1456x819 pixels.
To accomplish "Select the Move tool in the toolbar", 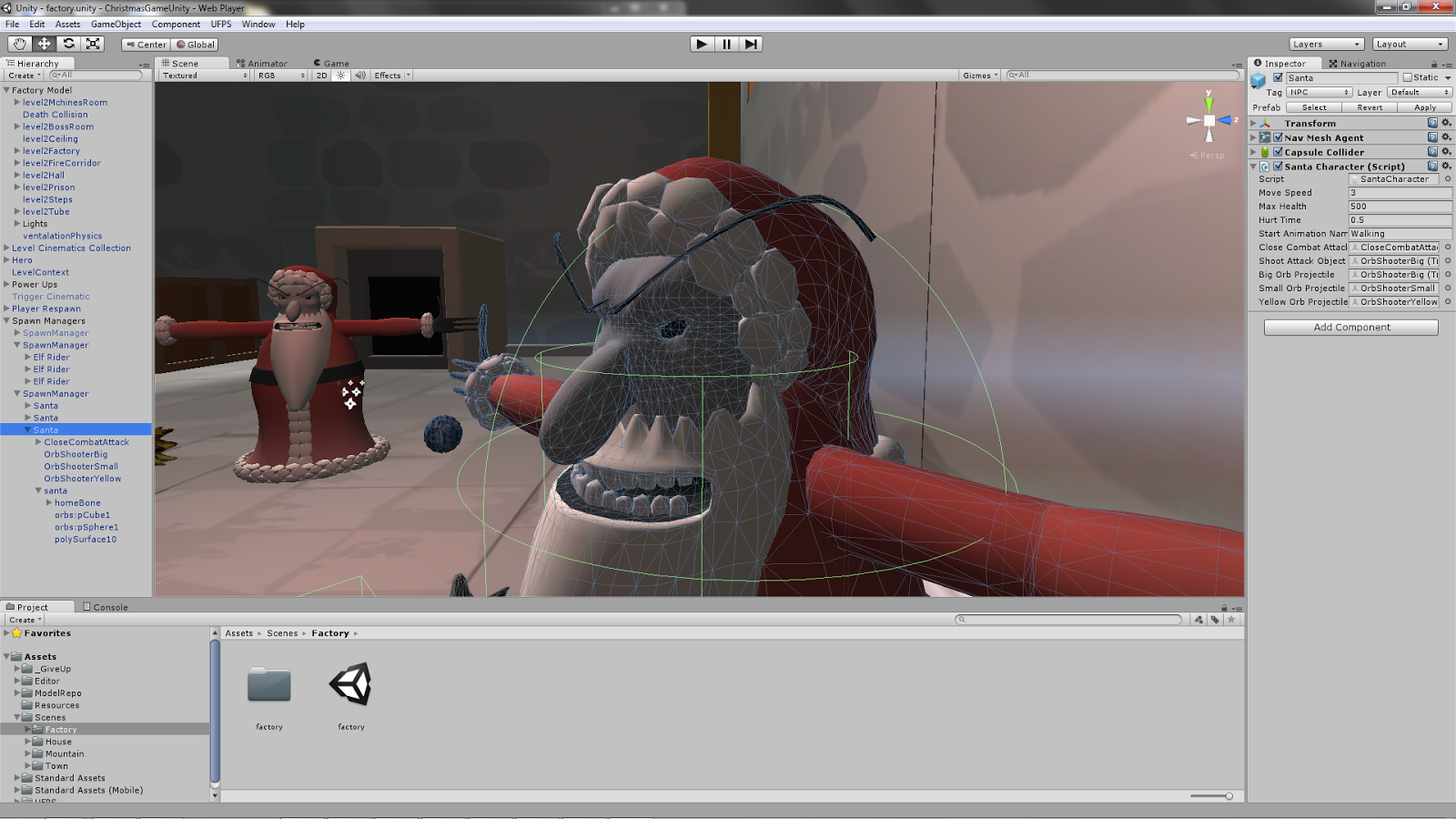I will 44,44.
